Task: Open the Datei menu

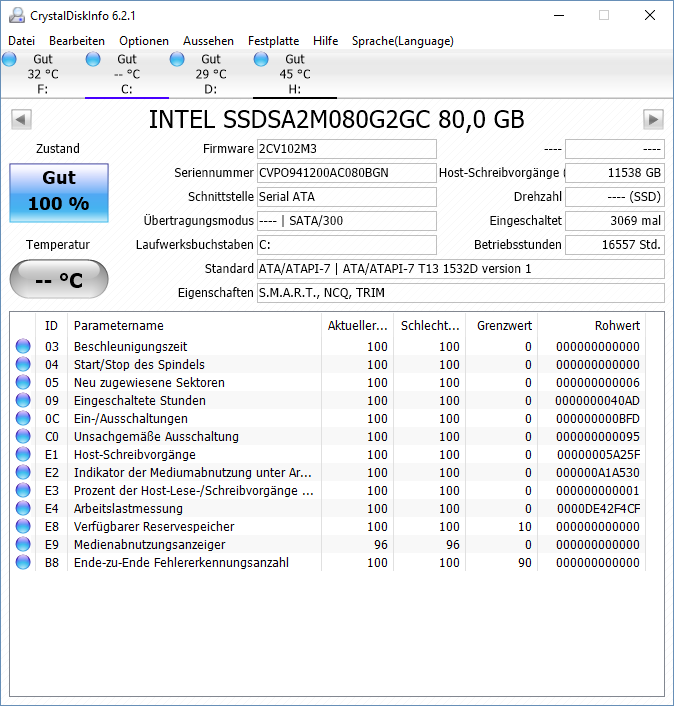Action: coord(21,41)
